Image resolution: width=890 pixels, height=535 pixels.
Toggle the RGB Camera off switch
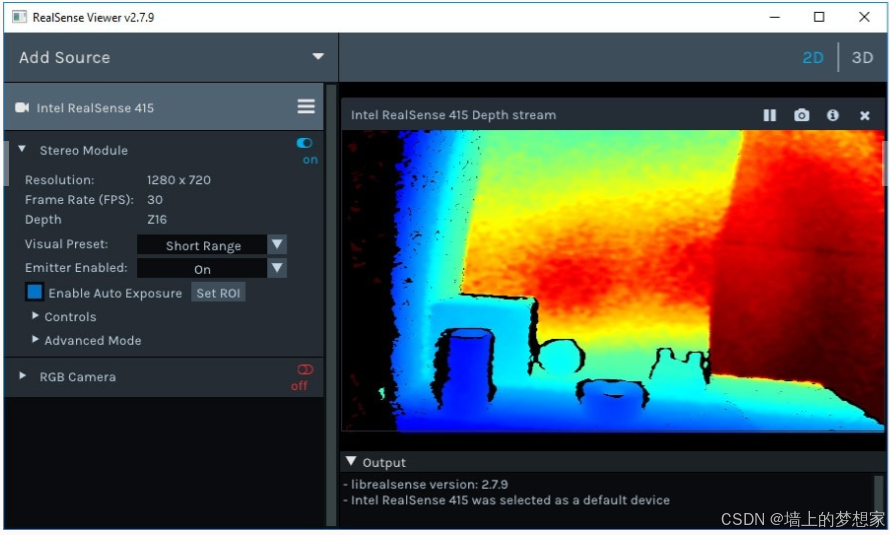[x=305, y=370]
